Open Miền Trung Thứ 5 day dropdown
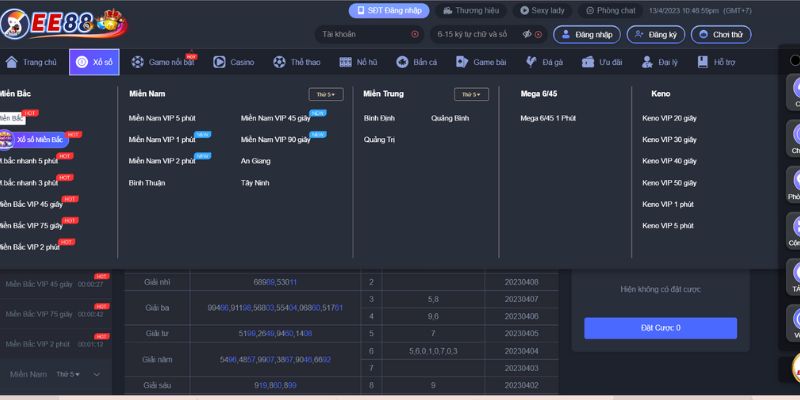The height and width of the screenshot is (400, 800). pos(471,94)
